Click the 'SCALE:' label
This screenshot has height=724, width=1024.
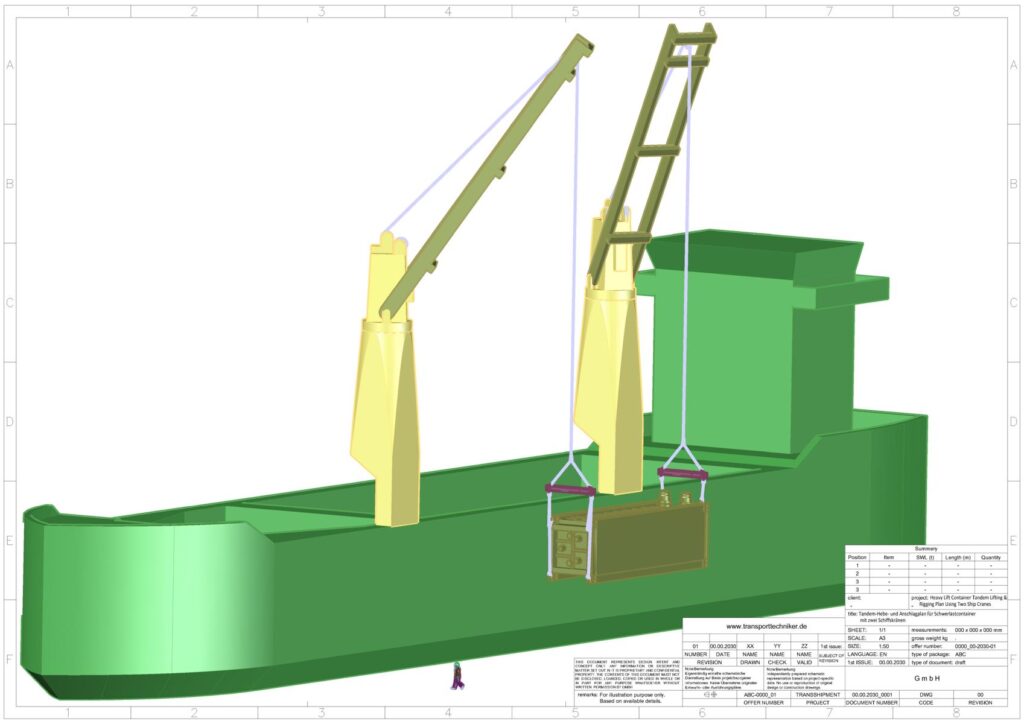click(x=857, y=638)
